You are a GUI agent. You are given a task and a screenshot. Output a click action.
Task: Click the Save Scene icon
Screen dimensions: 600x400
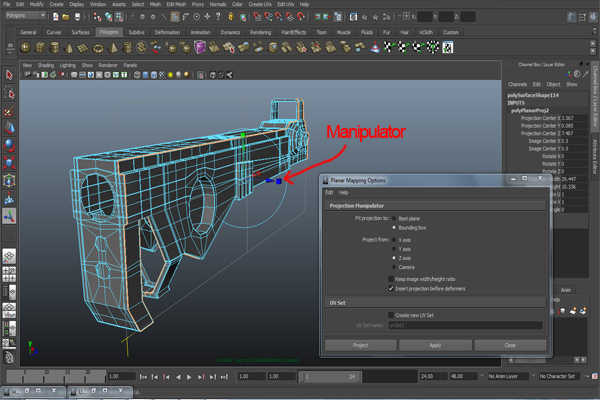(x=77, y=16)
